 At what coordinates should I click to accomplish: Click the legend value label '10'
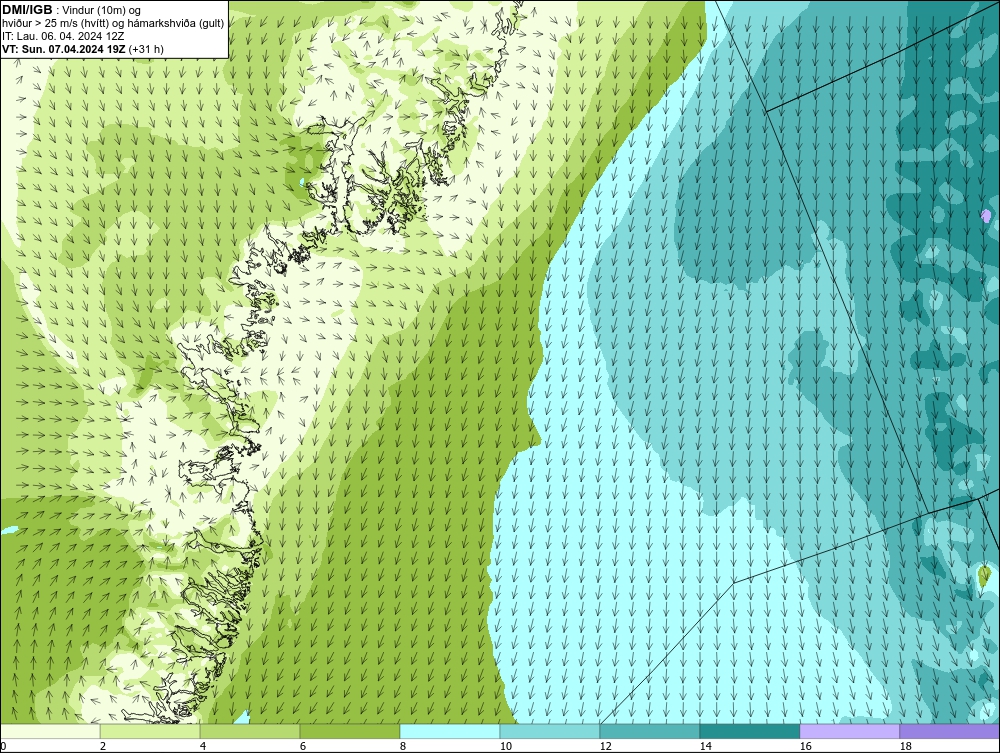[505, 746]
